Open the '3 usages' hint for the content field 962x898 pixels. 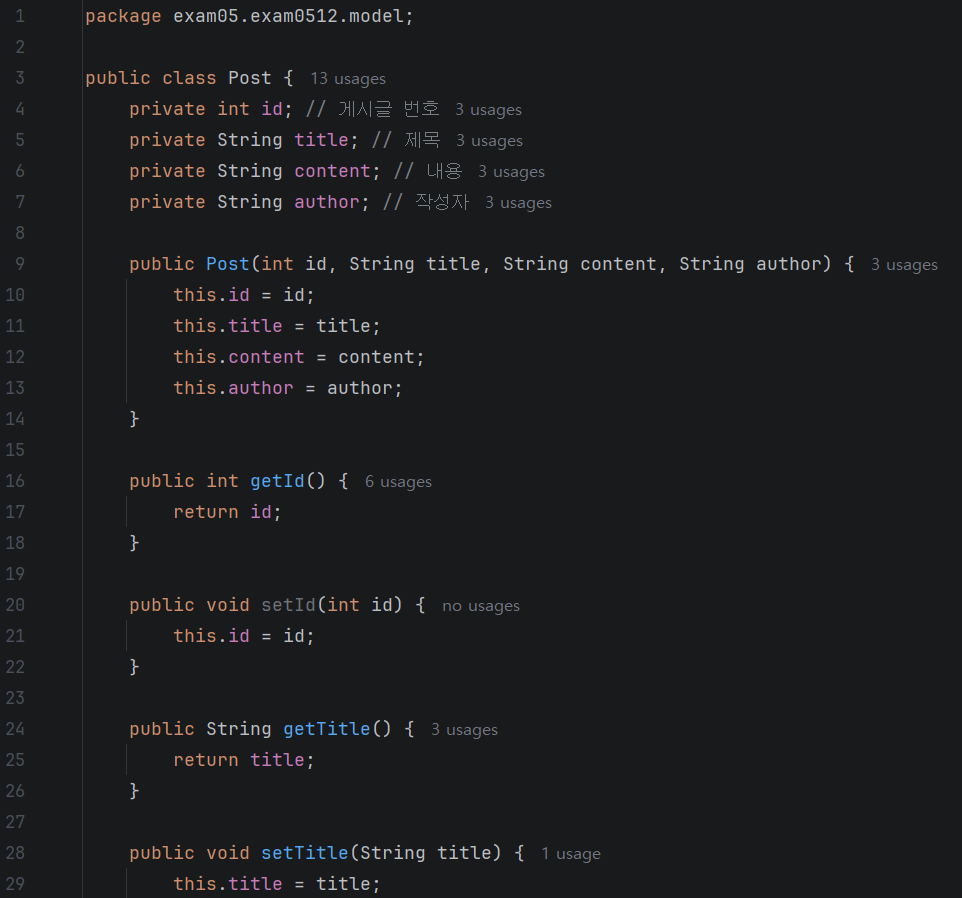[512, 171]
